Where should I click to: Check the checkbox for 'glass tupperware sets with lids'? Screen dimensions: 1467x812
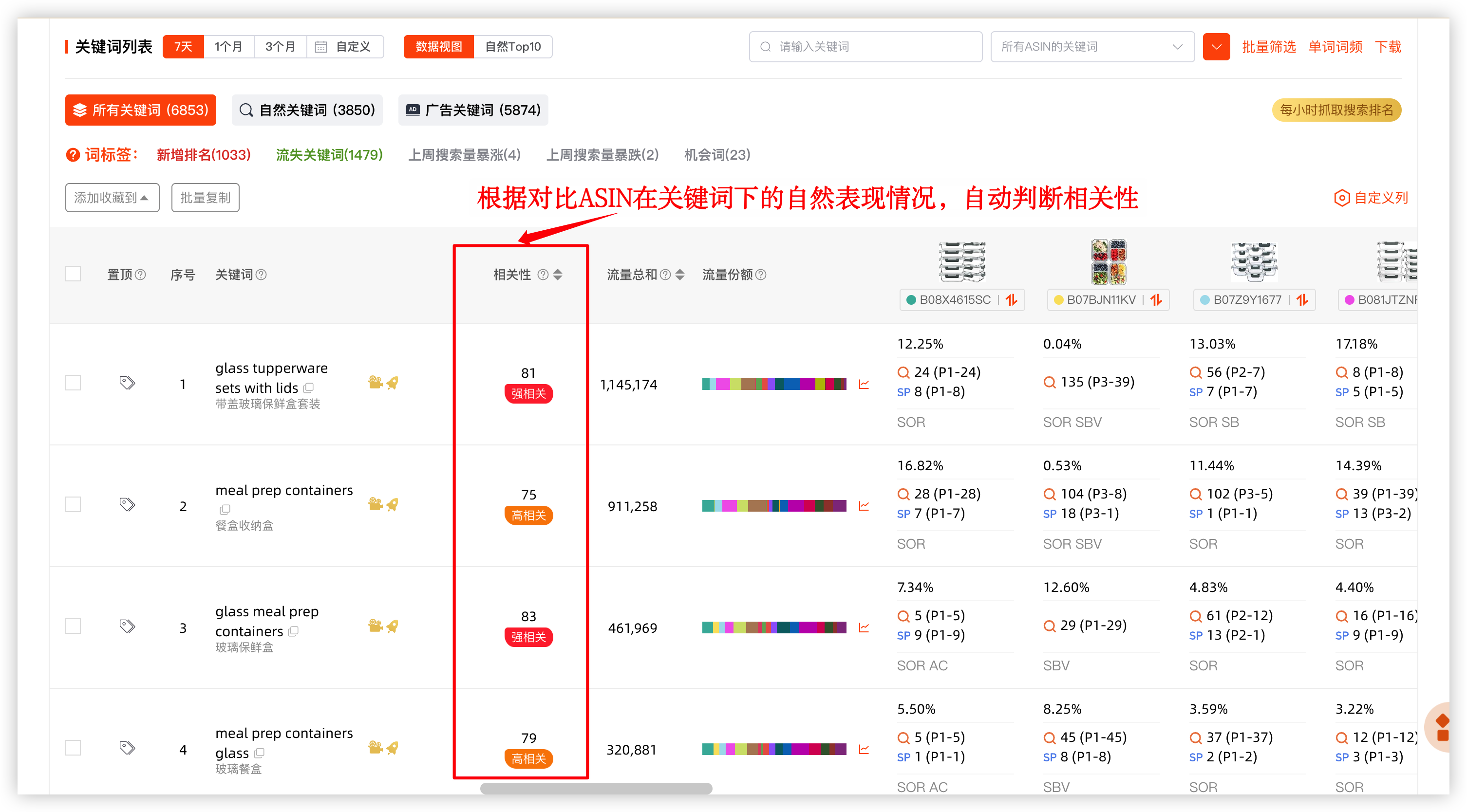pyautogui.click(x=73, y=382)
